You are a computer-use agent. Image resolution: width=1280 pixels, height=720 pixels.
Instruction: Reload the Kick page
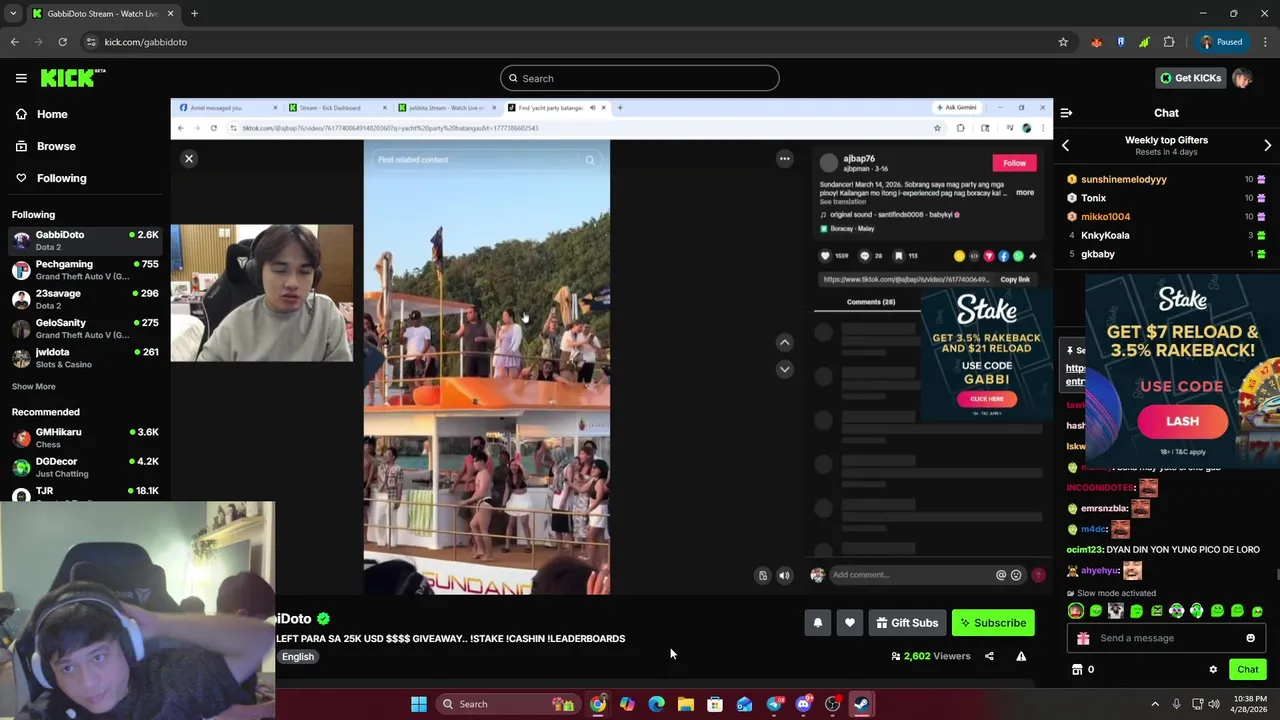62,42
